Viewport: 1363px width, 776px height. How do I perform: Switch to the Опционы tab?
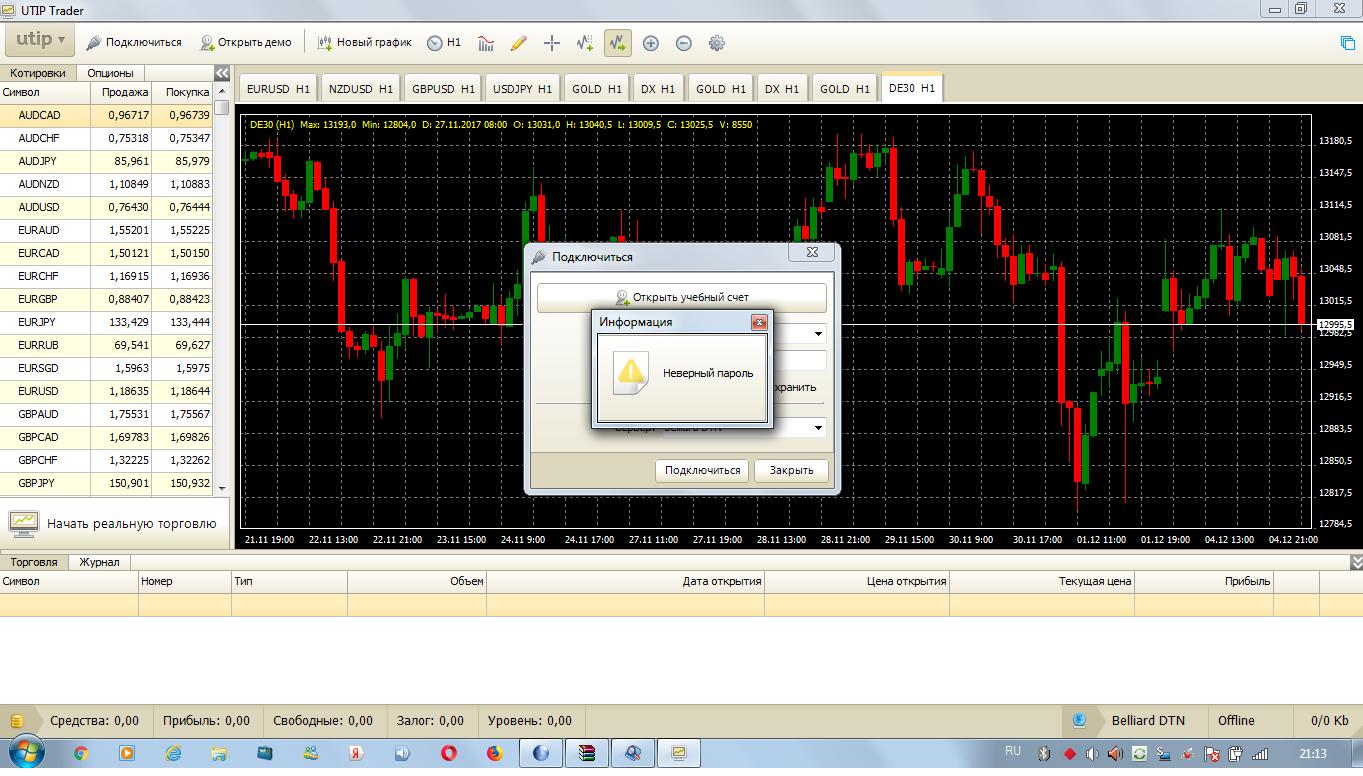point(110,73)
